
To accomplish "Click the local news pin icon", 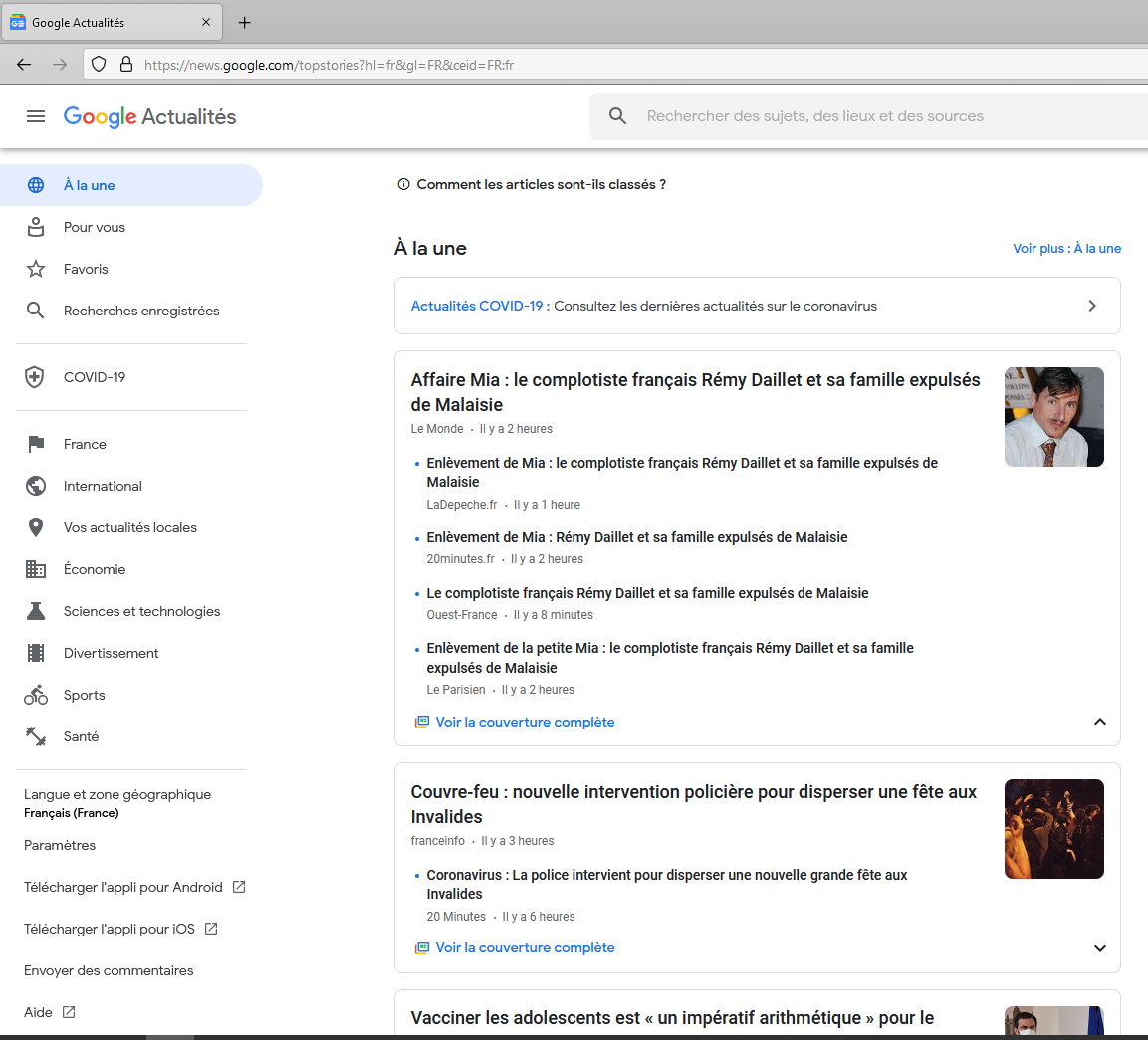I will tap(35, 527).
